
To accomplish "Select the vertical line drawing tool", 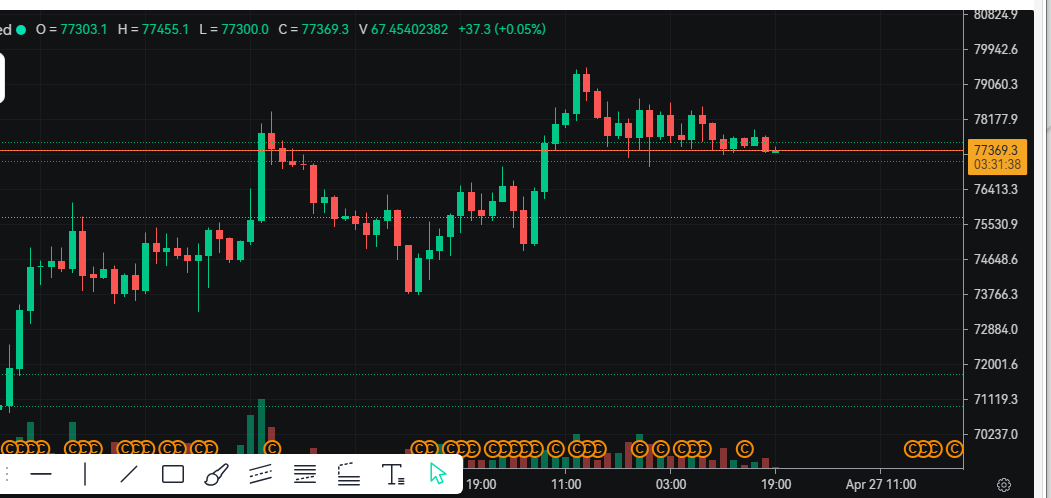I will coord(85,474).
